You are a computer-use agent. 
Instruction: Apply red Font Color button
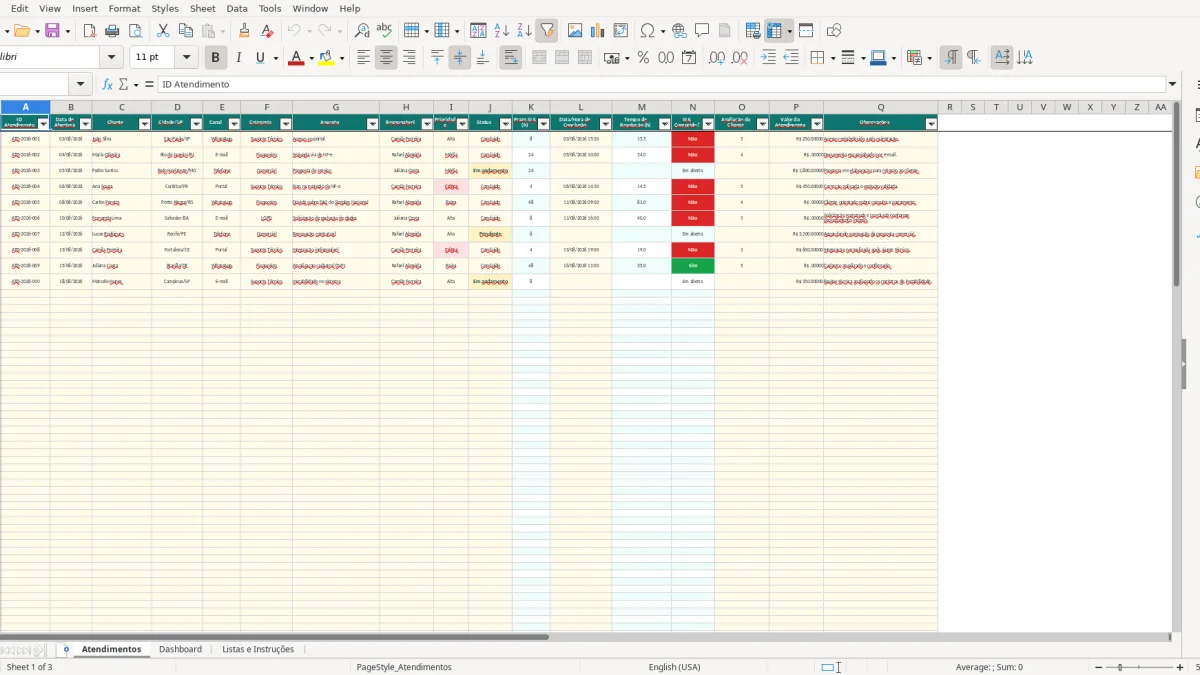[x=295, y=58]
